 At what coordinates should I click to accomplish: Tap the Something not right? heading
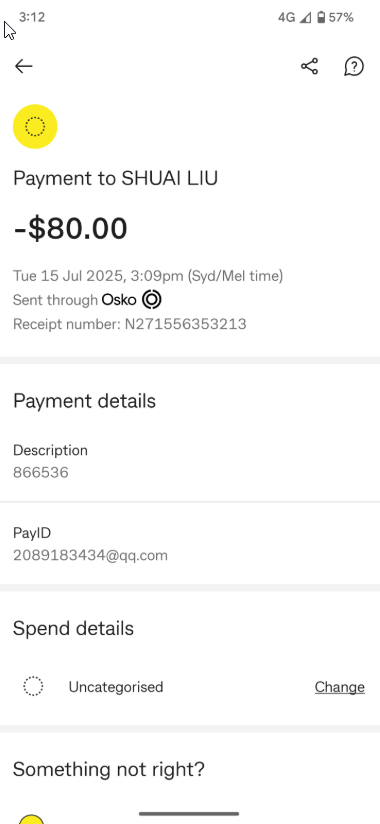(109, 769)
